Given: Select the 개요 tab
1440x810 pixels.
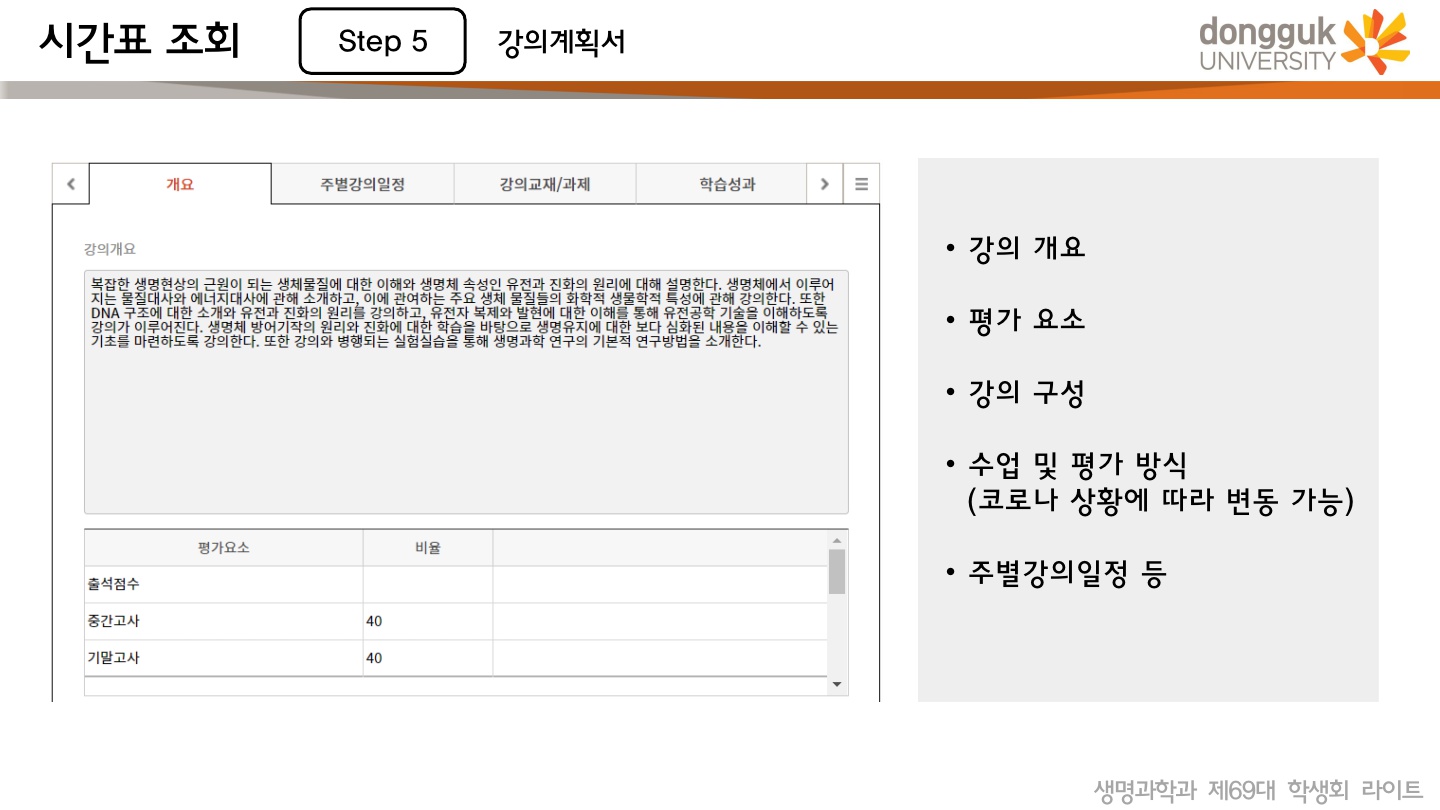Looking at the screenshot, I should 180,184.
